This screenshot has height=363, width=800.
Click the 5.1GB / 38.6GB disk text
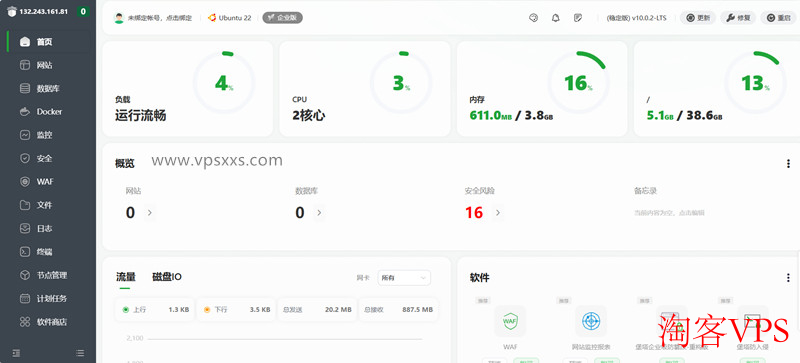pos(685,116)
